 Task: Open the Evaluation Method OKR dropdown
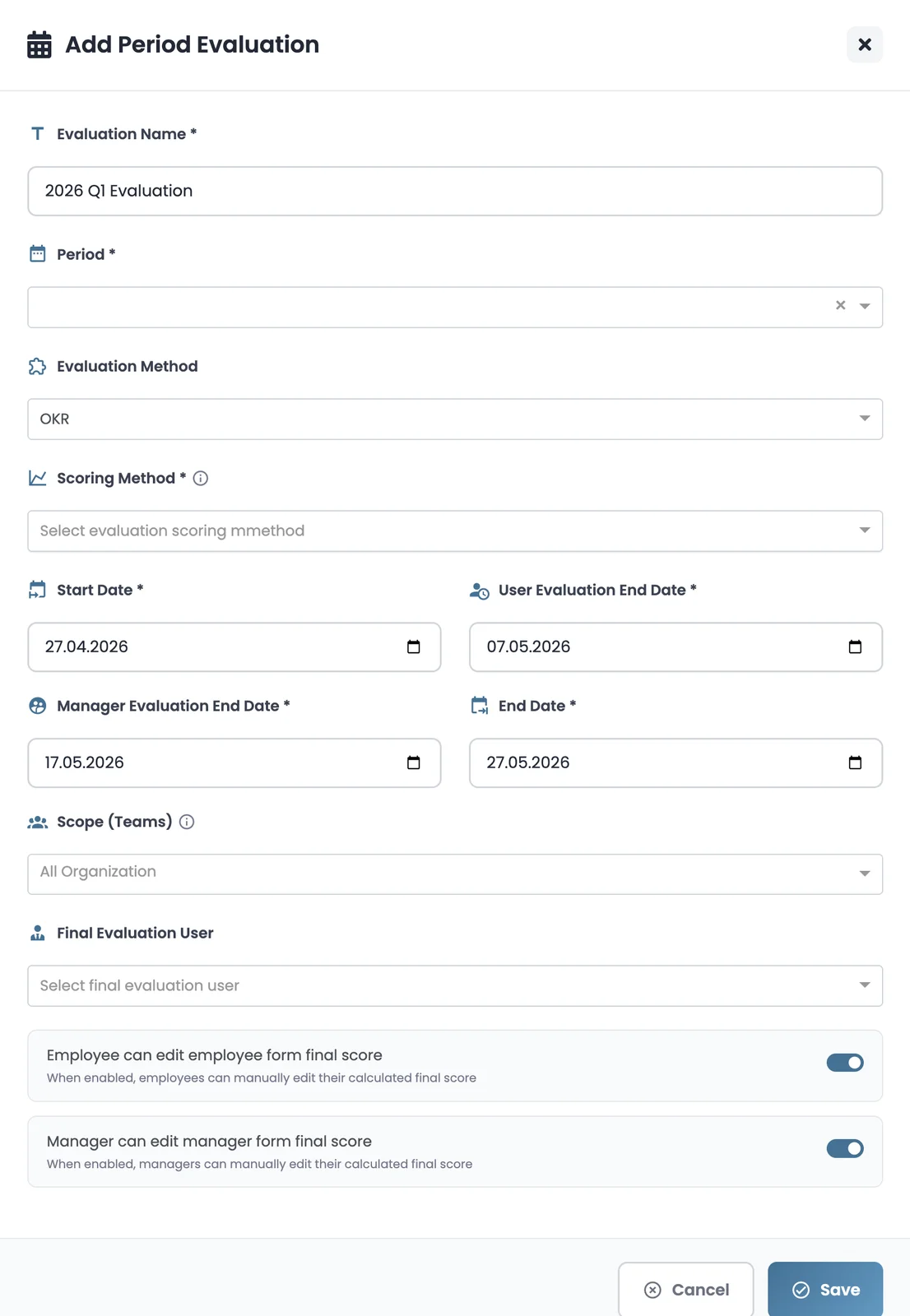coord(455,419)
